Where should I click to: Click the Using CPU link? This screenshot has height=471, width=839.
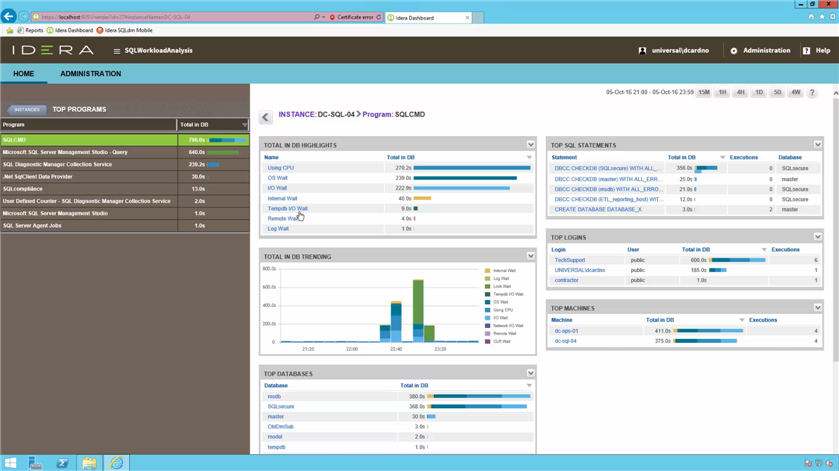point(281,168)
